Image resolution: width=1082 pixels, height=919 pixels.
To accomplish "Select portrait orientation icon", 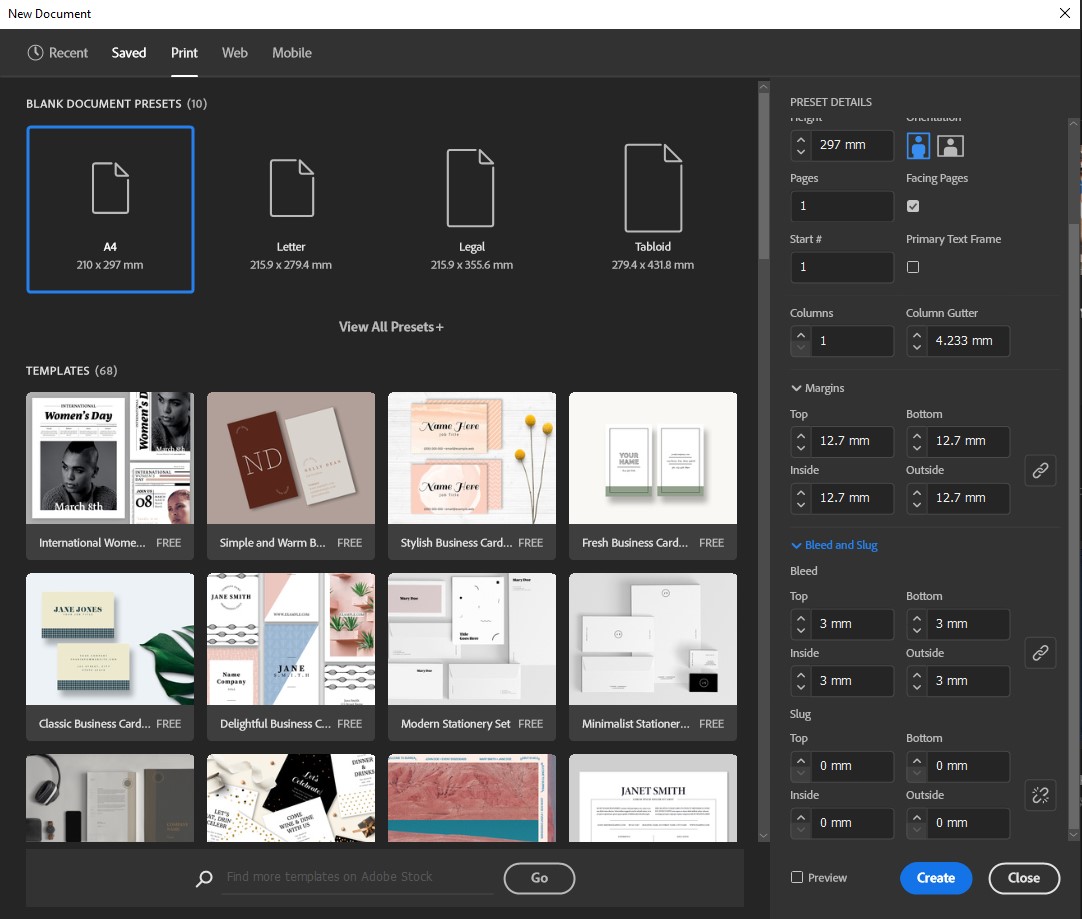I will point(917,145).
